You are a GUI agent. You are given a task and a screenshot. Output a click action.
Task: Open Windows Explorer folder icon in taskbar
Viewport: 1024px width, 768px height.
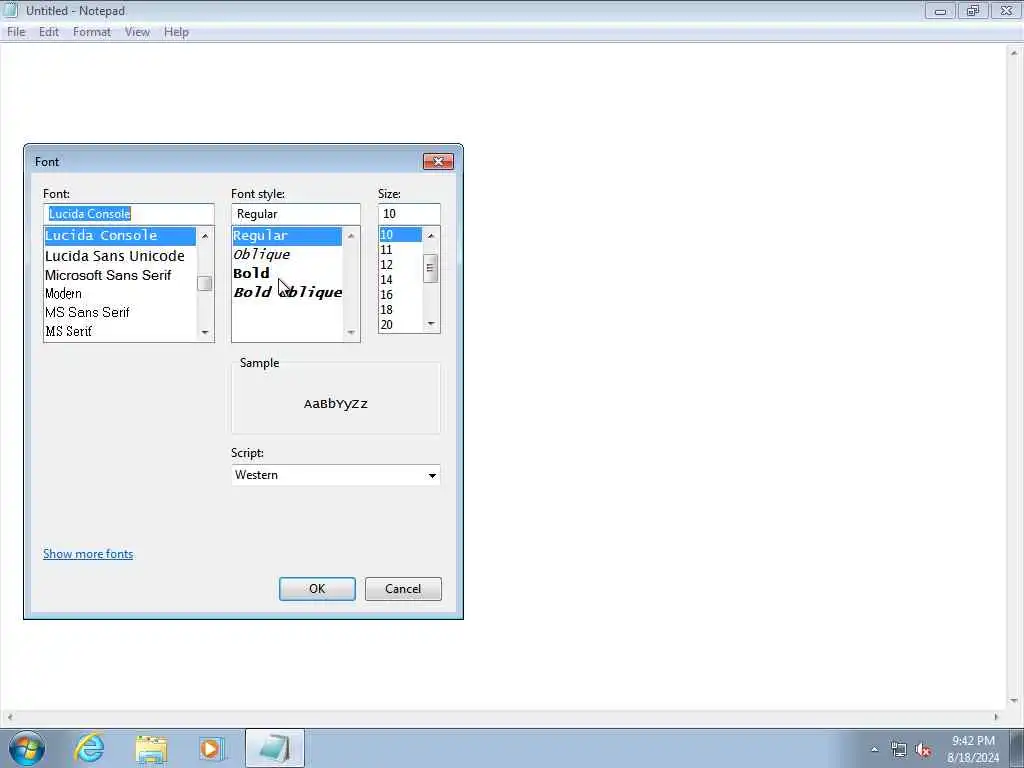point(151,748)
